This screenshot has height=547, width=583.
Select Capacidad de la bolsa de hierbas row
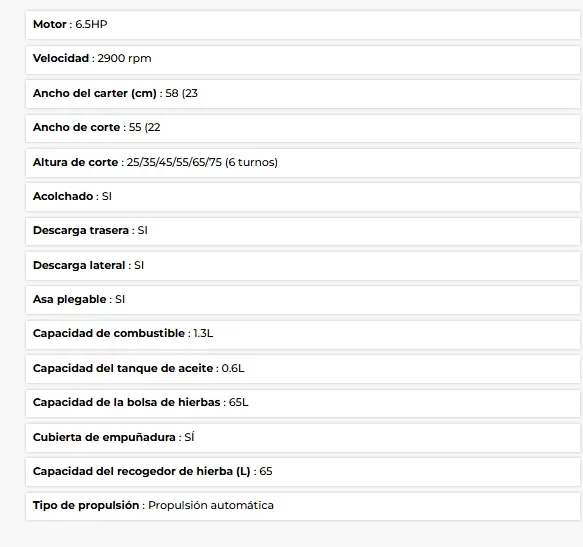click(303, 403)
